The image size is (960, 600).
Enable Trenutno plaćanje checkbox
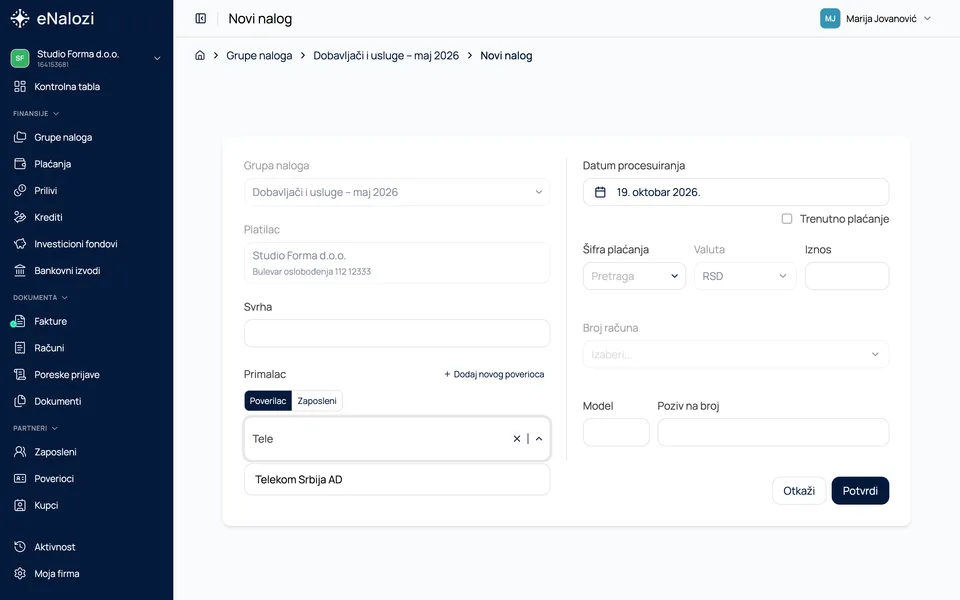tap(787, 219)
